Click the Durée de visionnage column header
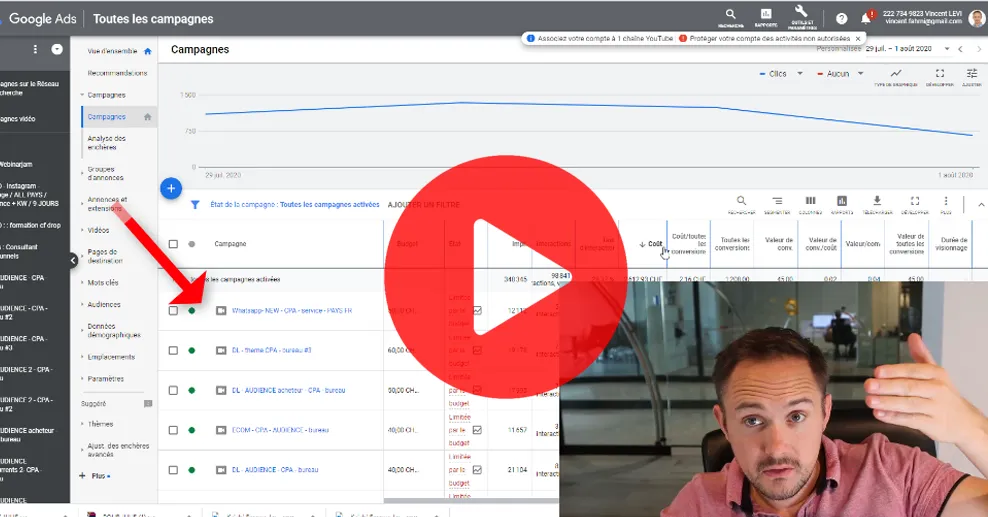Viewport: 988px width, 517px height. 951,244
